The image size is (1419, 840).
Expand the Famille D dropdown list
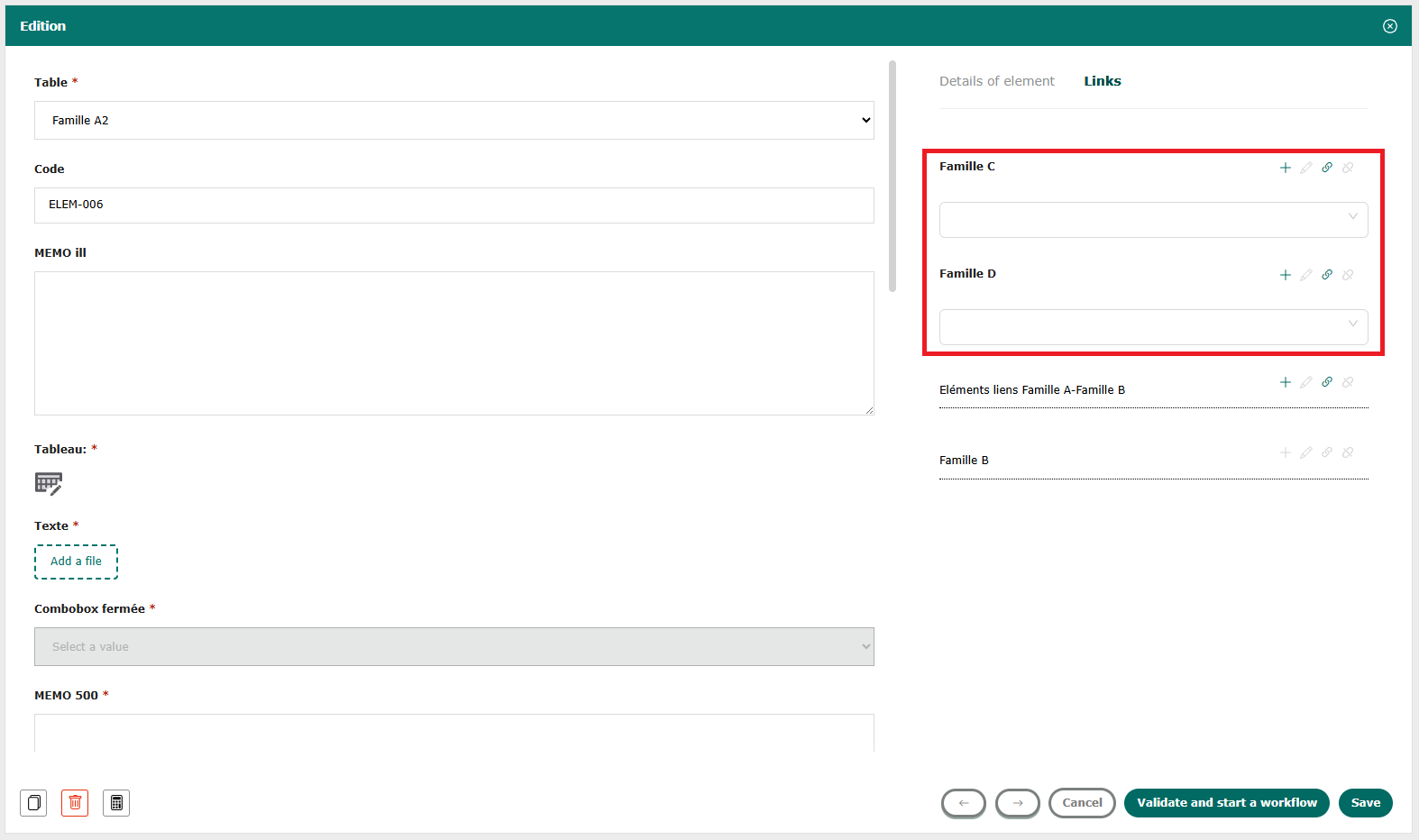pos(1153,327)
